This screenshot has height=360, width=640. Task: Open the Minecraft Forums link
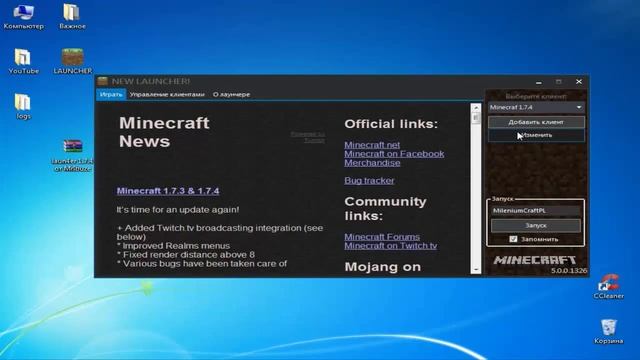pyautogui.click(x=382, y=237)
